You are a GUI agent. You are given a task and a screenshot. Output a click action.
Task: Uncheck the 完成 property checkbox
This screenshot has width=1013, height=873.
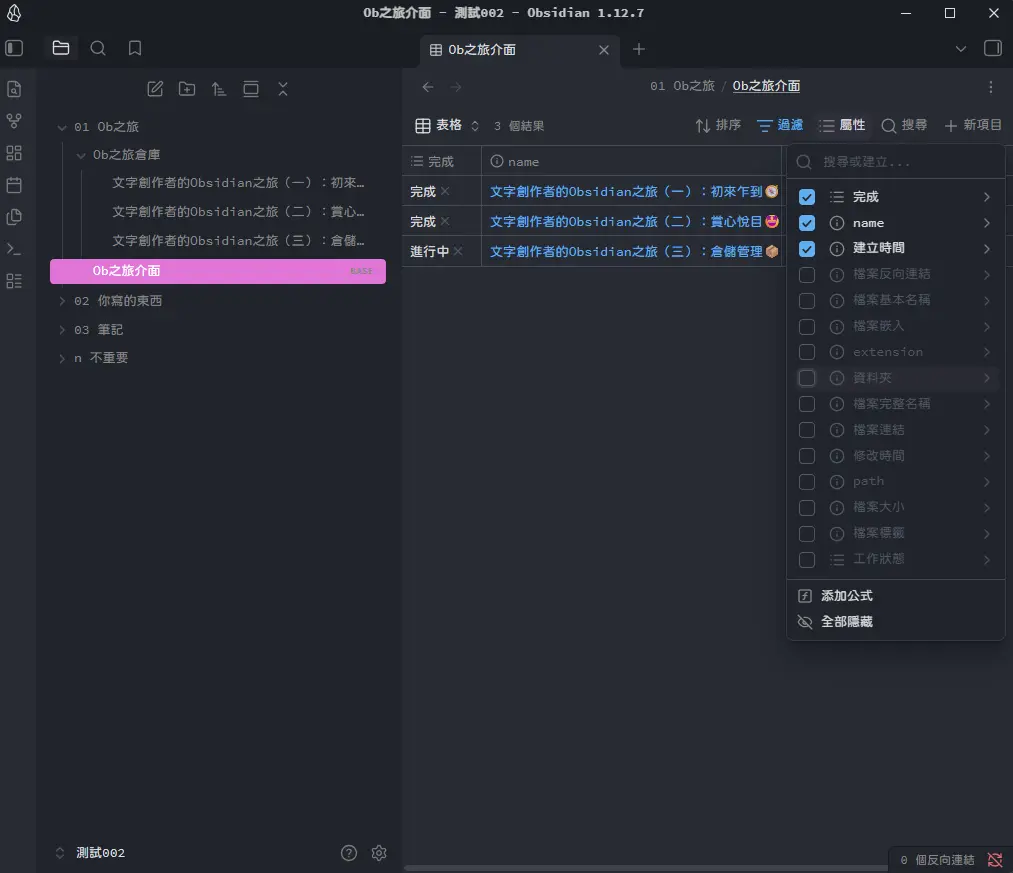807,197
